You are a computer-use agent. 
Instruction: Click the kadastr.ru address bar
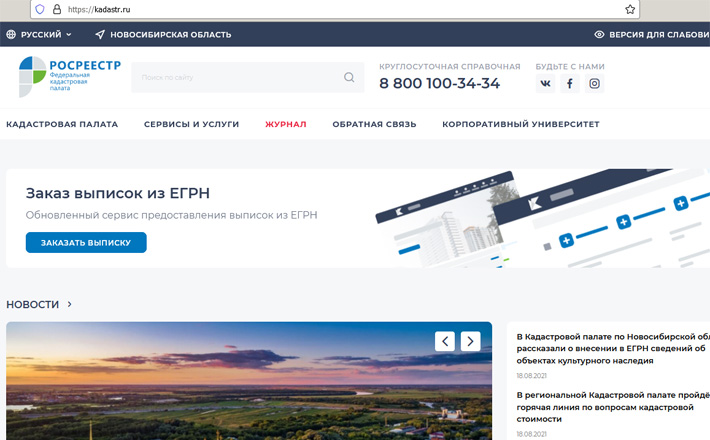tap(335, 9)
